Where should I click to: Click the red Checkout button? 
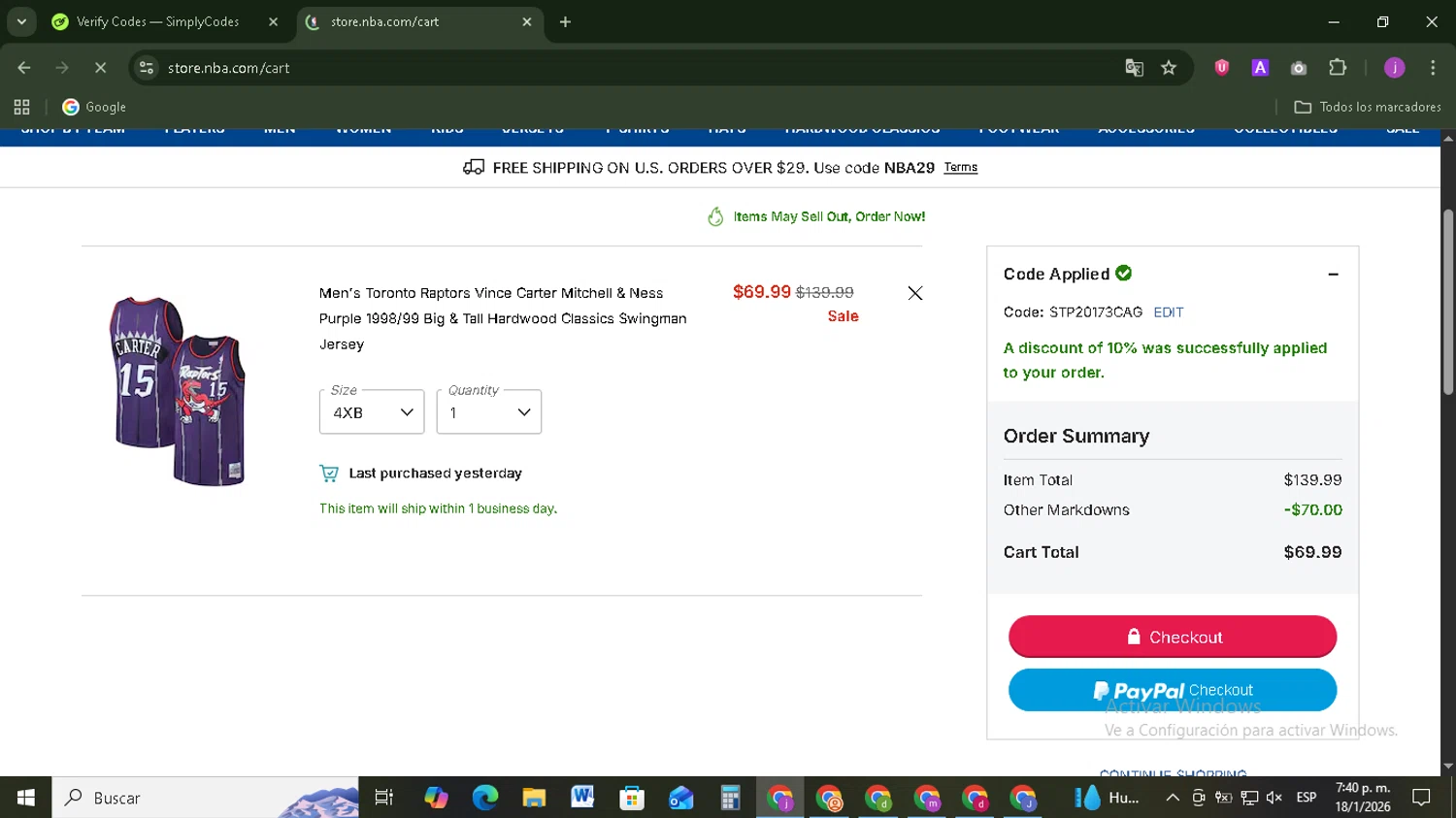(1173, 637)
